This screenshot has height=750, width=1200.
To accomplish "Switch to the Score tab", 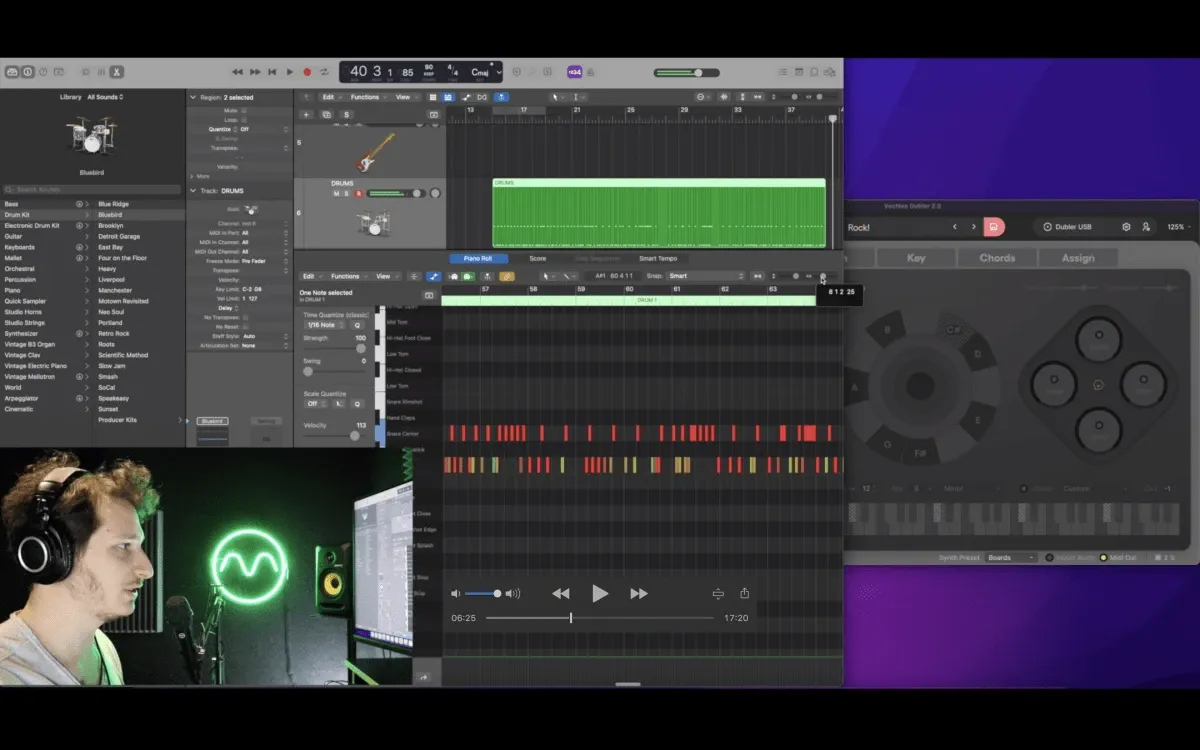I will [537, 259].
